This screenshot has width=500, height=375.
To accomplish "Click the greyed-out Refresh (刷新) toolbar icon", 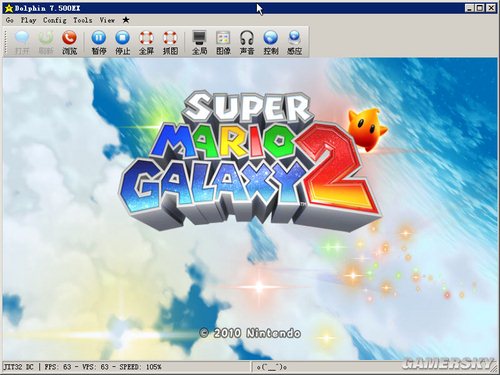I will (46, 42).
